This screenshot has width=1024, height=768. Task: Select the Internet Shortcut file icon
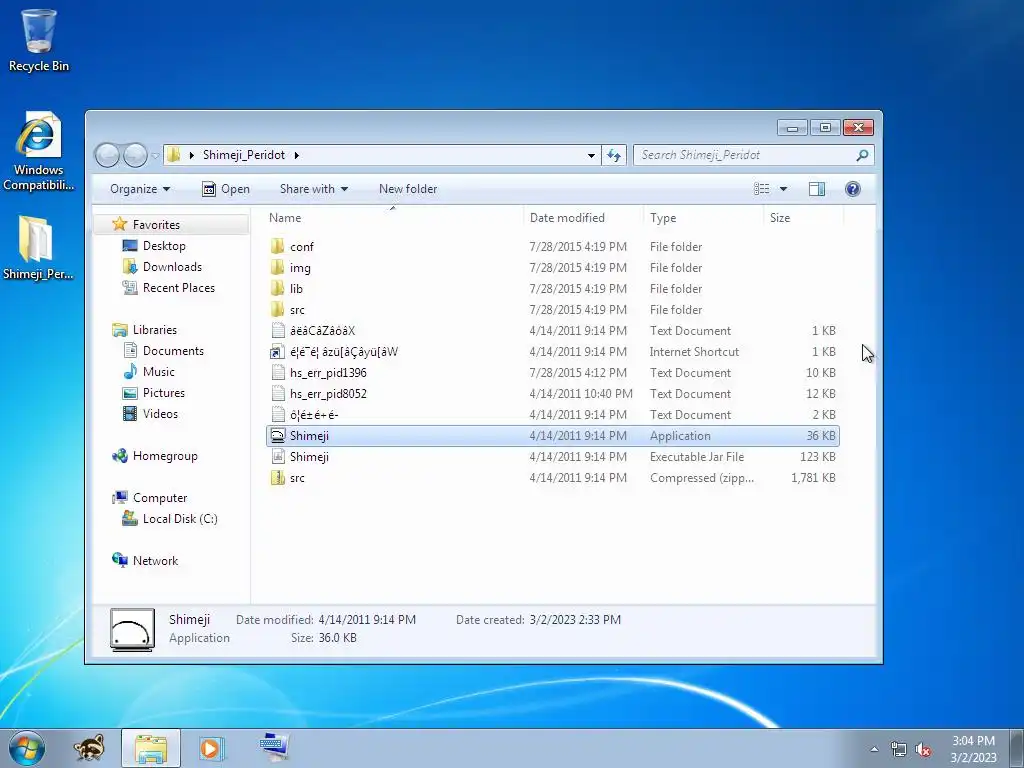click(278, 351)
